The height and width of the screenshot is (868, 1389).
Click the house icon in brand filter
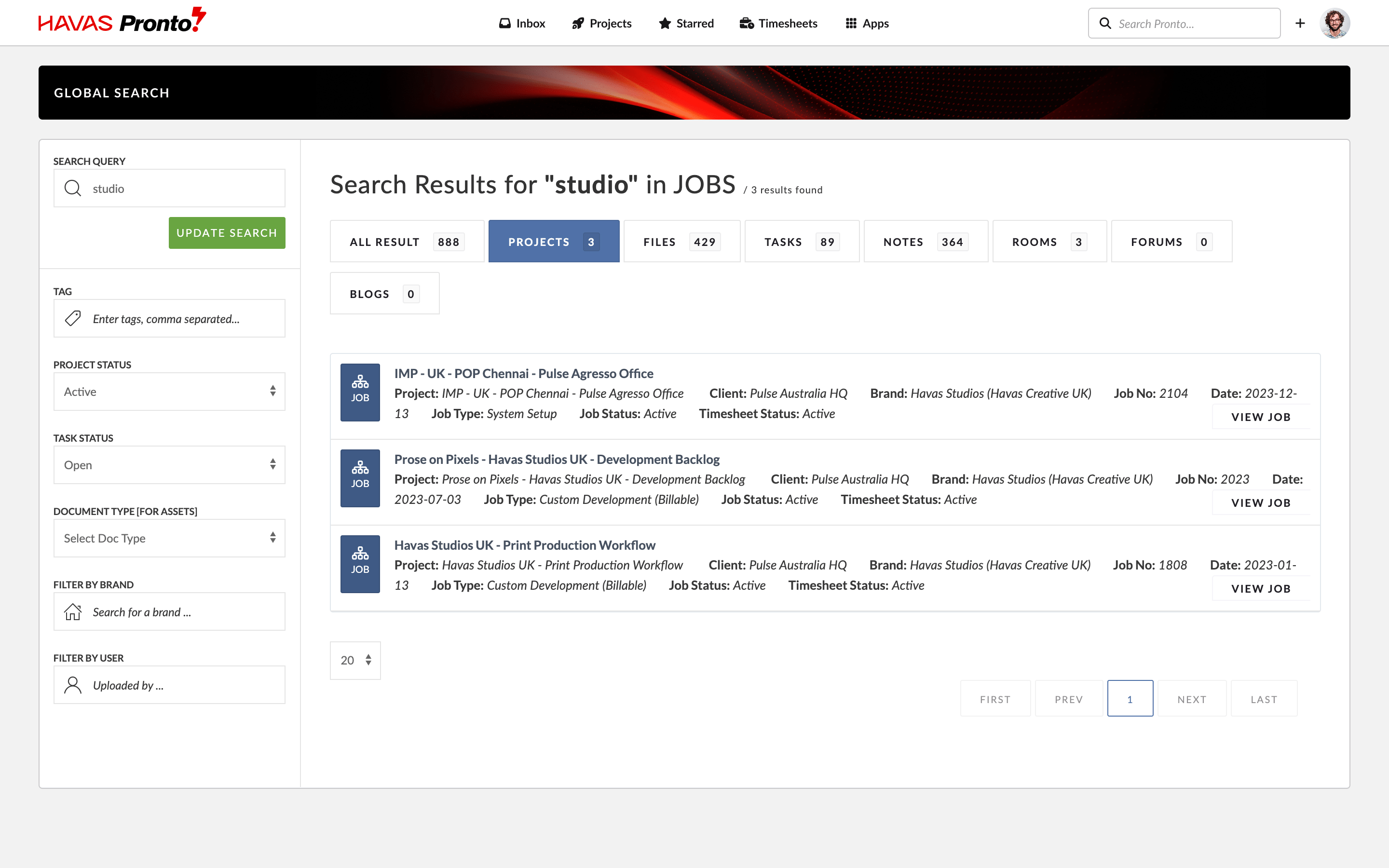pyautogui.click(x=73, y=612)
